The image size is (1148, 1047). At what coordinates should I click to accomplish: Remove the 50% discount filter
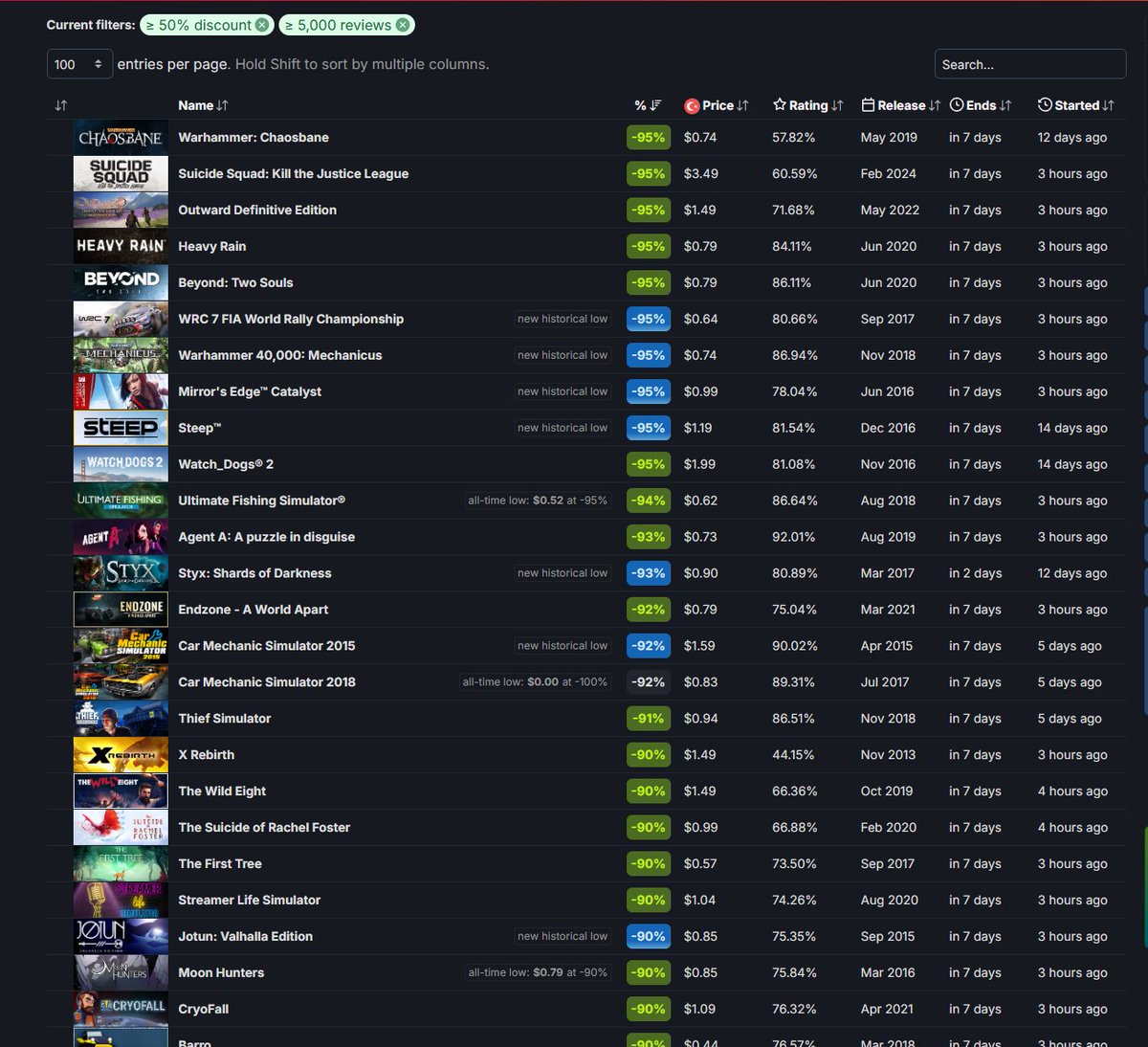[x=262, y=25]
